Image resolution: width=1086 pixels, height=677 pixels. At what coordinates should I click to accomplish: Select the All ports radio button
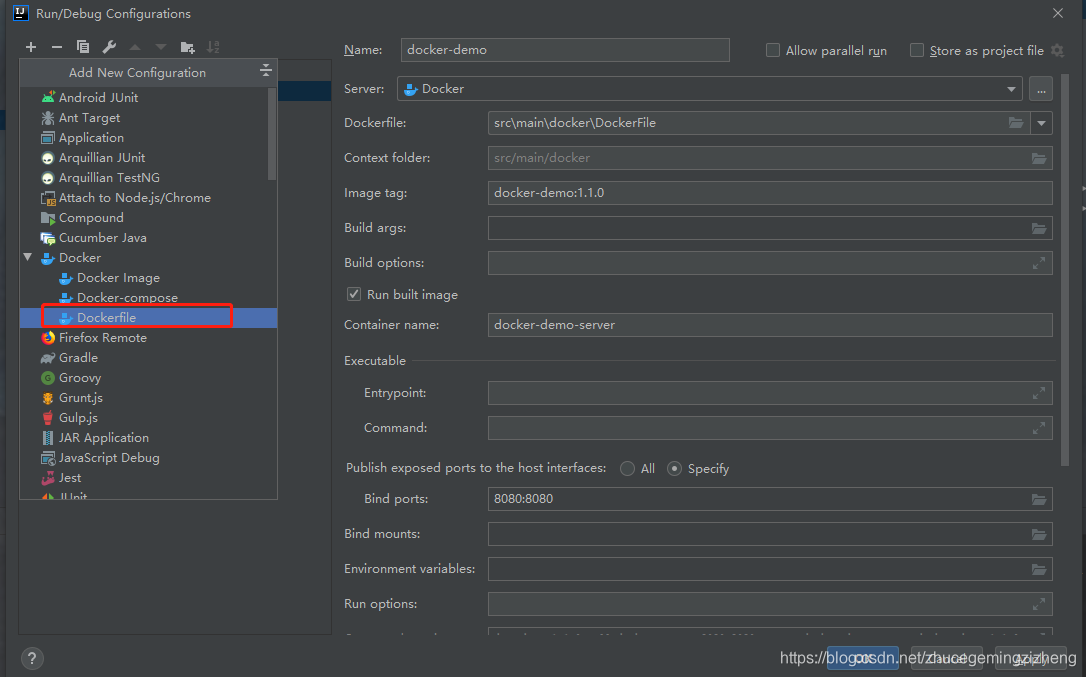tap(627, 469)
